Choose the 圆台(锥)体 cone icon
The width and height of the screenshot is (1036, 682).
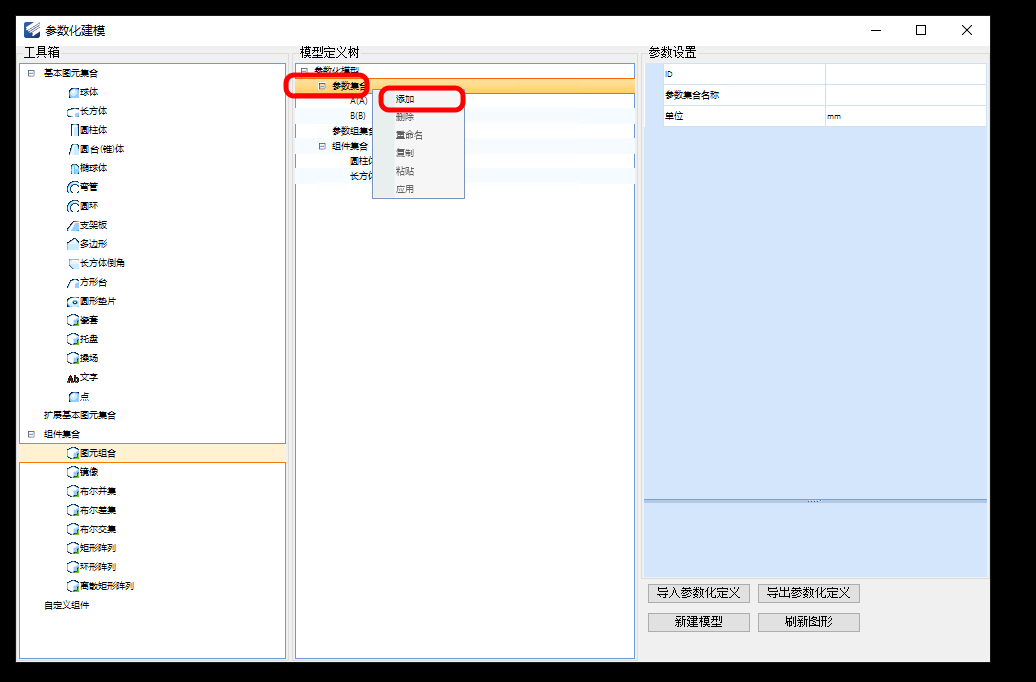pyautogui.click(x=73, y=149)
